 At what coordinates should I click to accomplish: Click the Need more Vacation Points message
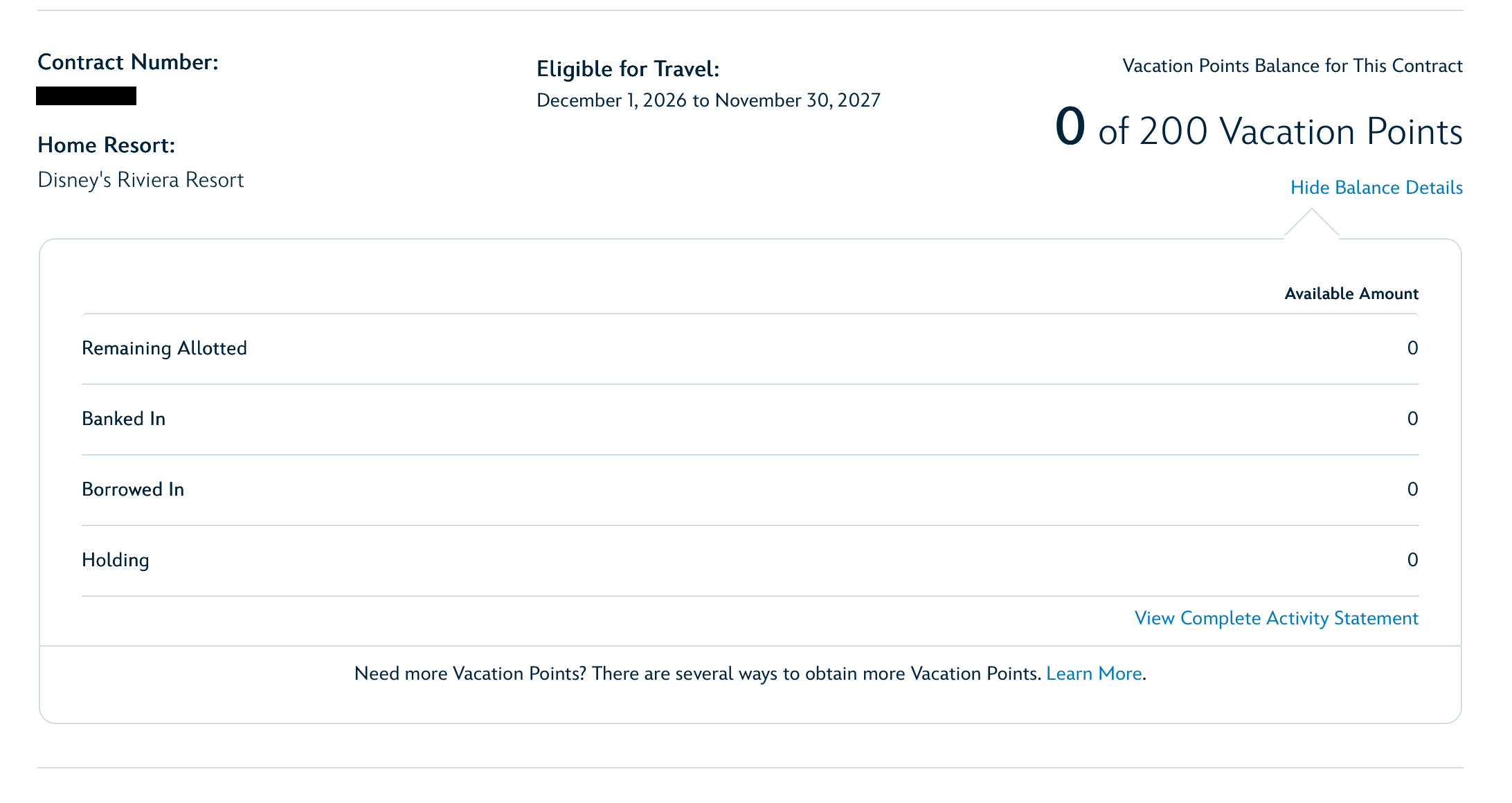(750, 674)
